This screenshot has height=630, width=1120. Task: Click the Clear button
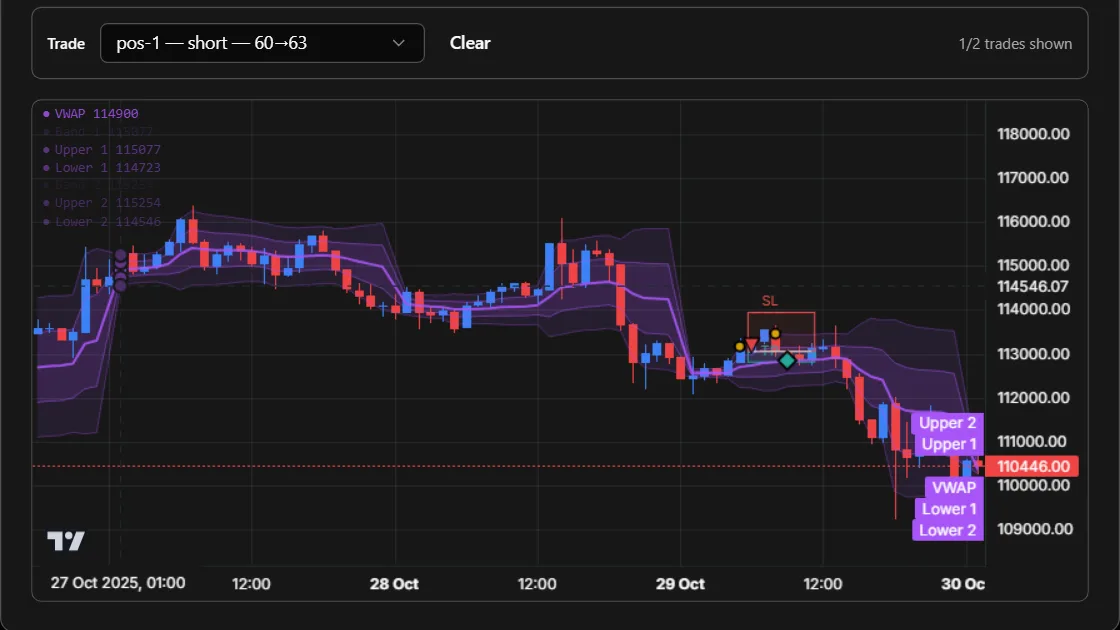click(470, 43)
